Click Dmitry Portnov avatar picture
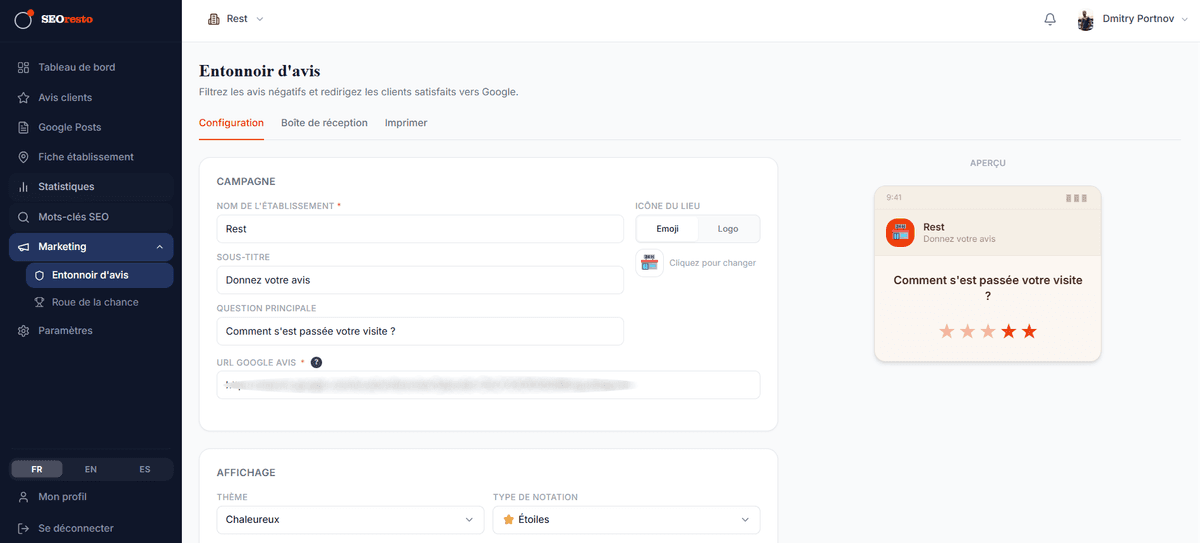1200x543 pixels. (1085, 20)
